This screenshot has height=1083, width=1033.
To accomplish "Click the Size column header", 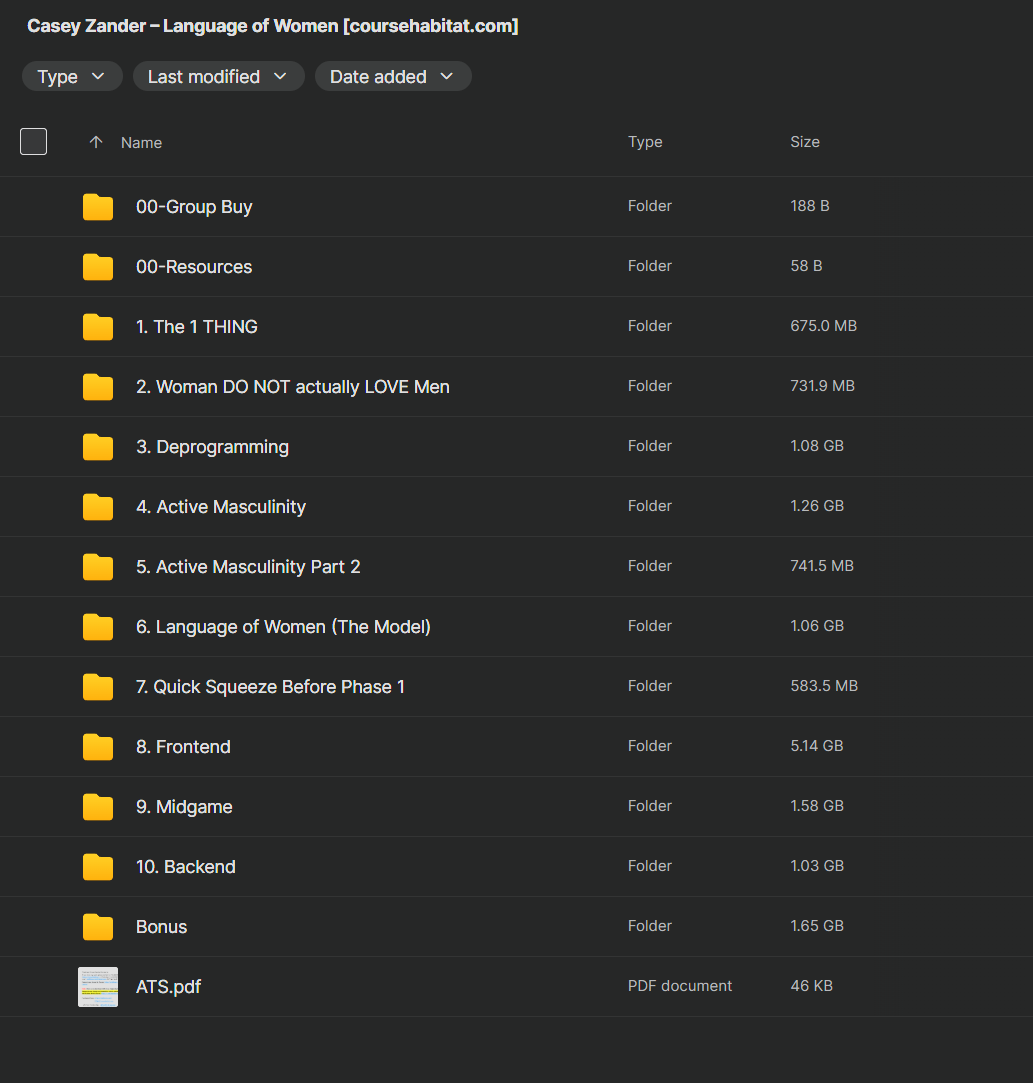I will (804, 142).
